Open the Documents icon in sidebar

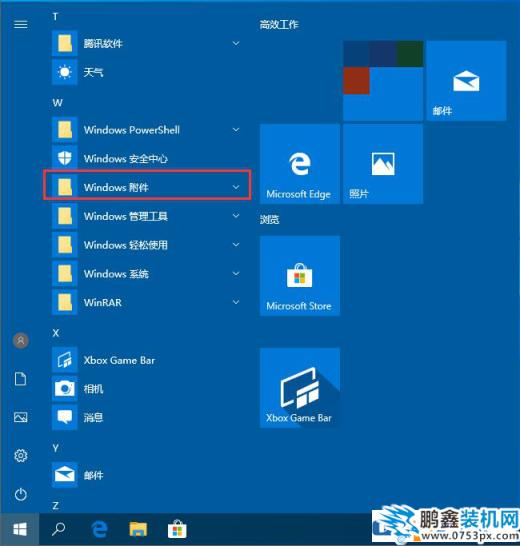(21, 379)
